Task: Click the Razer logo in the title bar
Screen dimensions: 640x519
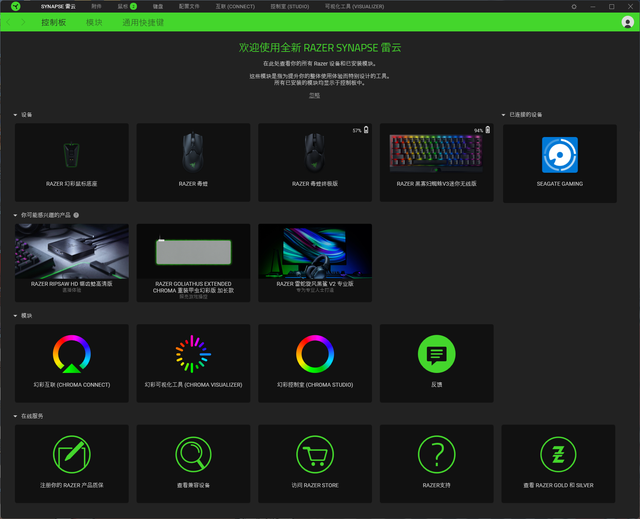Action: [16, 6]
